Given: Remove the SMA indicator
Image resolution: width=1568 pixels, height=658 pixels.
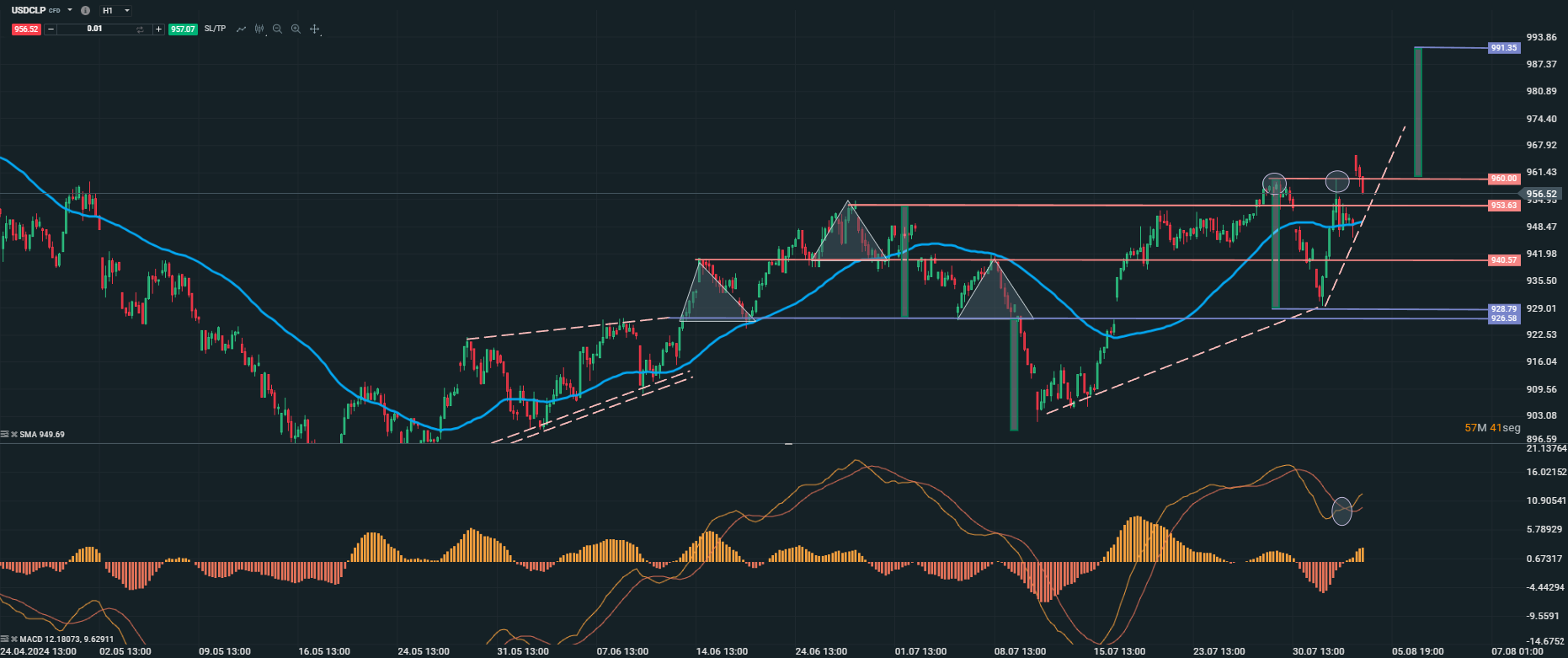Looking at the screenshot, I should (x=14, y=434).
